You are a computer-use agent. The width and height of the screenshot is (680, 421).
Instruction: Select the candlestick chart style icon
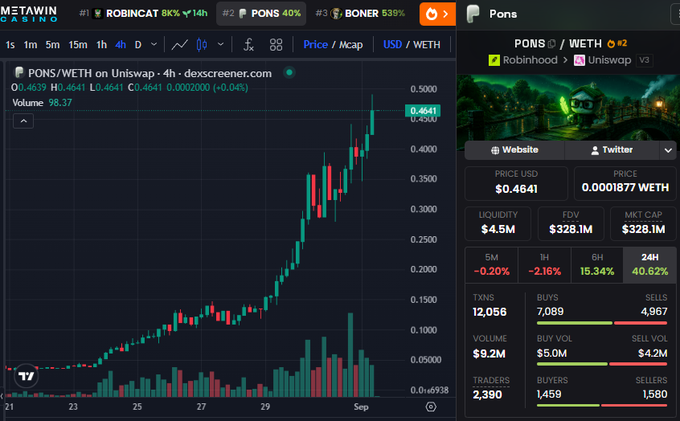(x=202, y=45)
